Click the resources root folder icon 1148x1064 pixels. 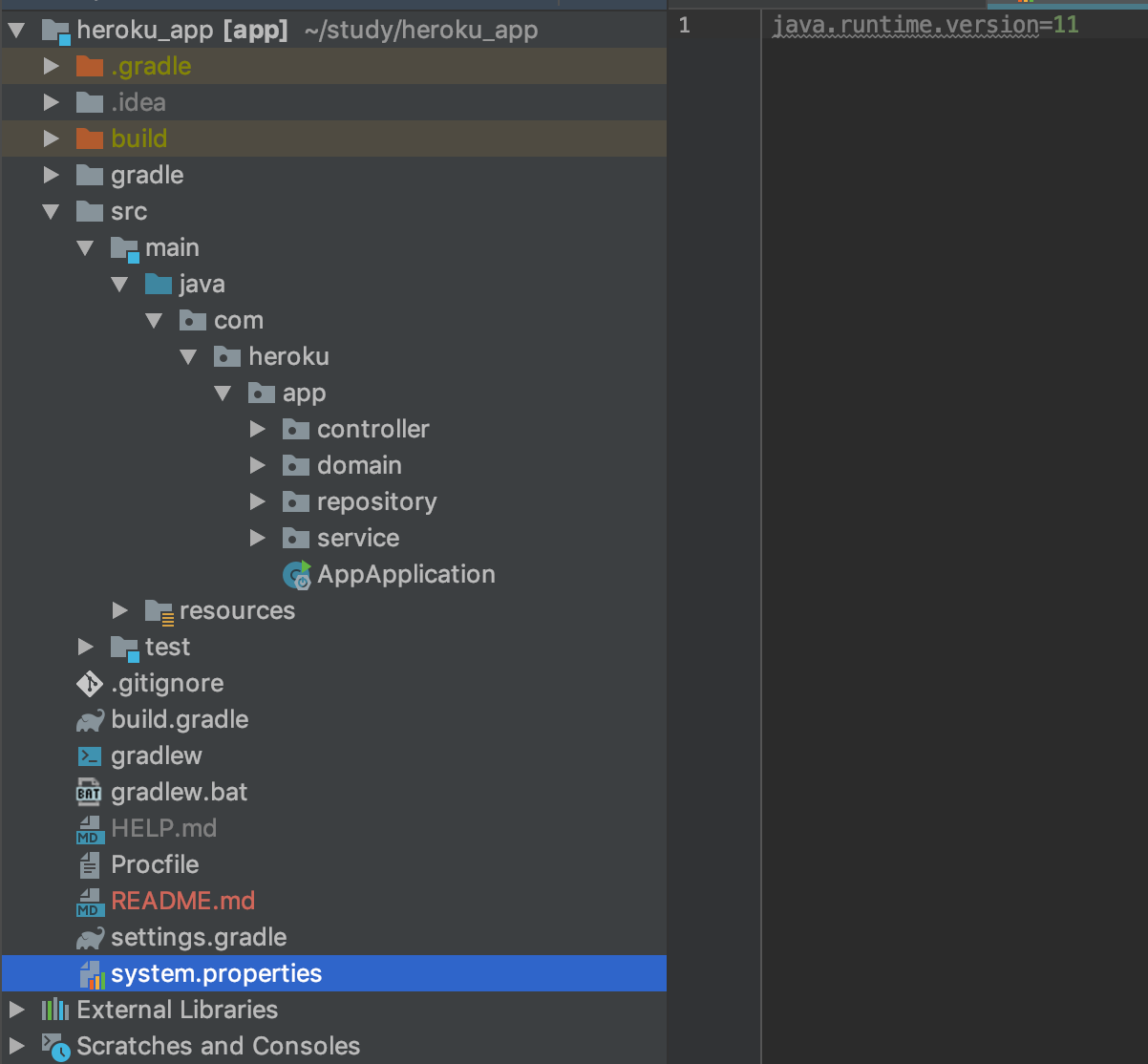click(x=159, y=612)
